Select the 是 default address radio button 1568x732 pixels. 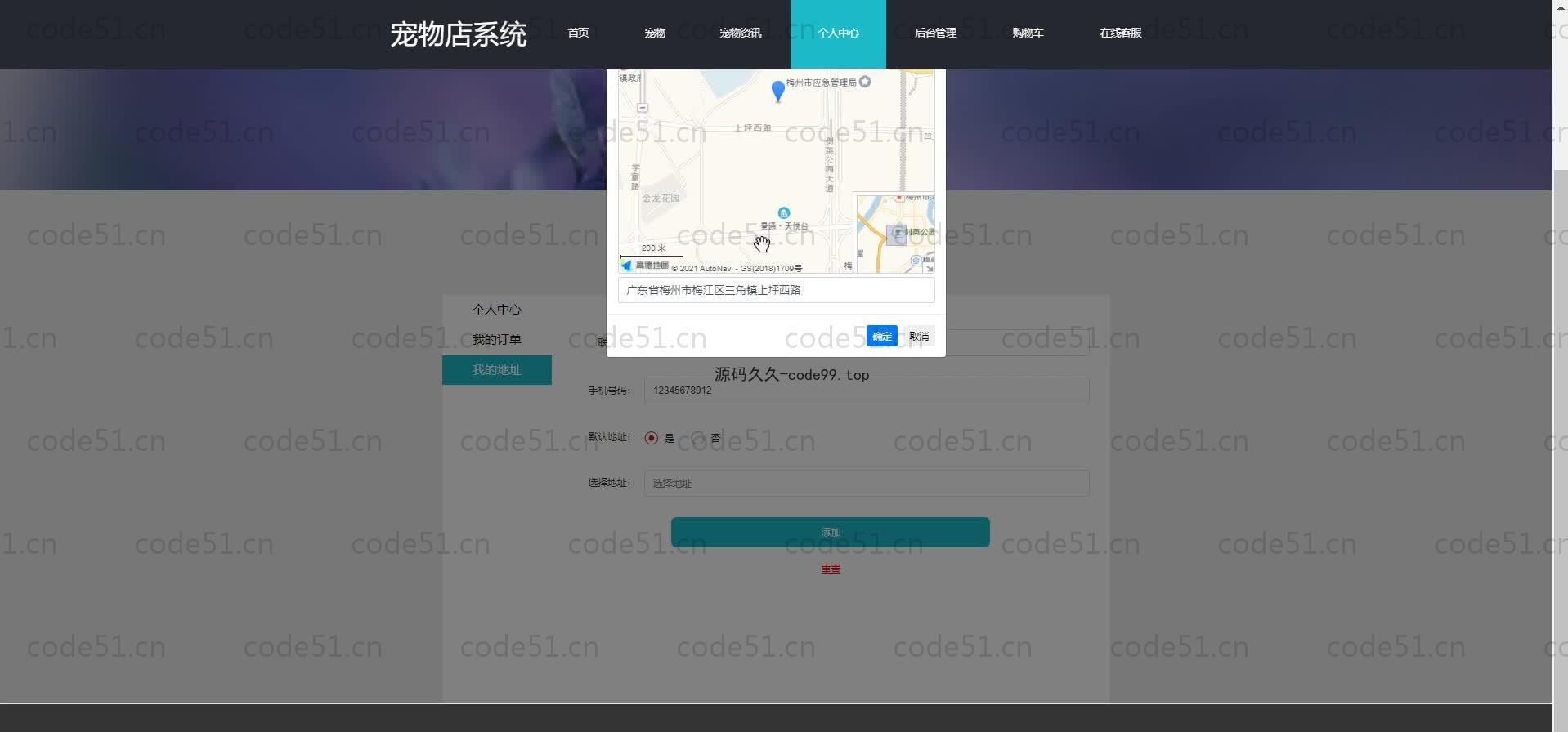(651, 438)
